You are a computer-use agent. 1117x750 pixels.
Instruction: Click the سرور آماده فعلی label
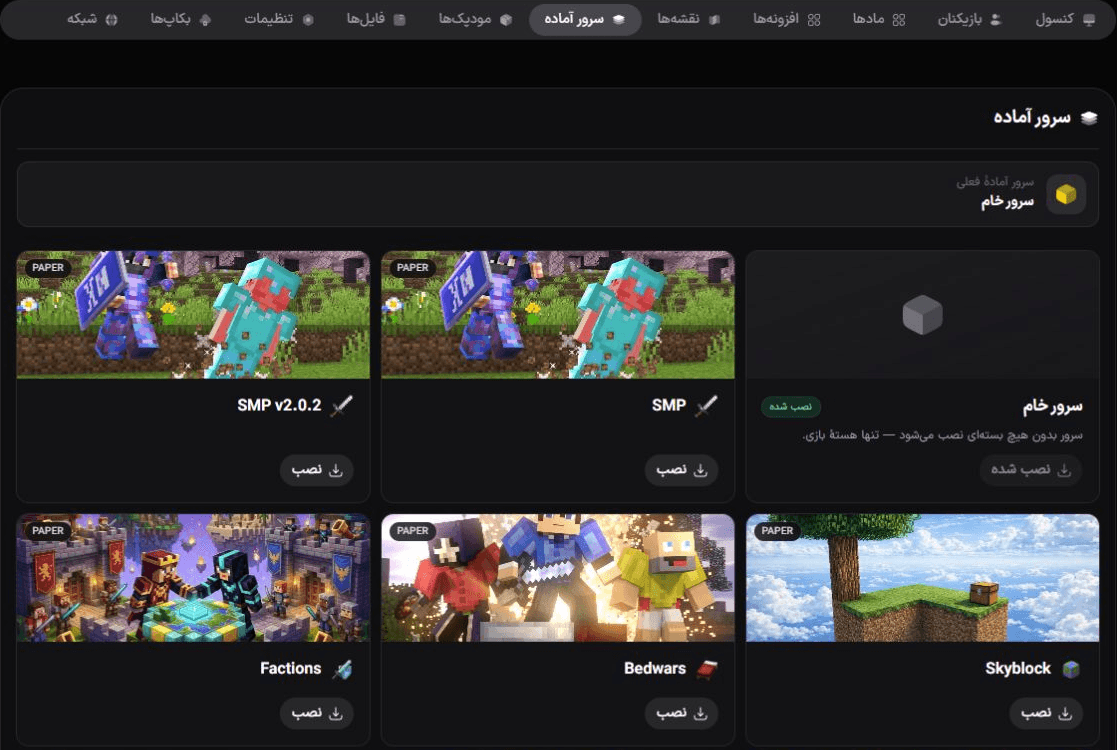click(x=994, y=182)
